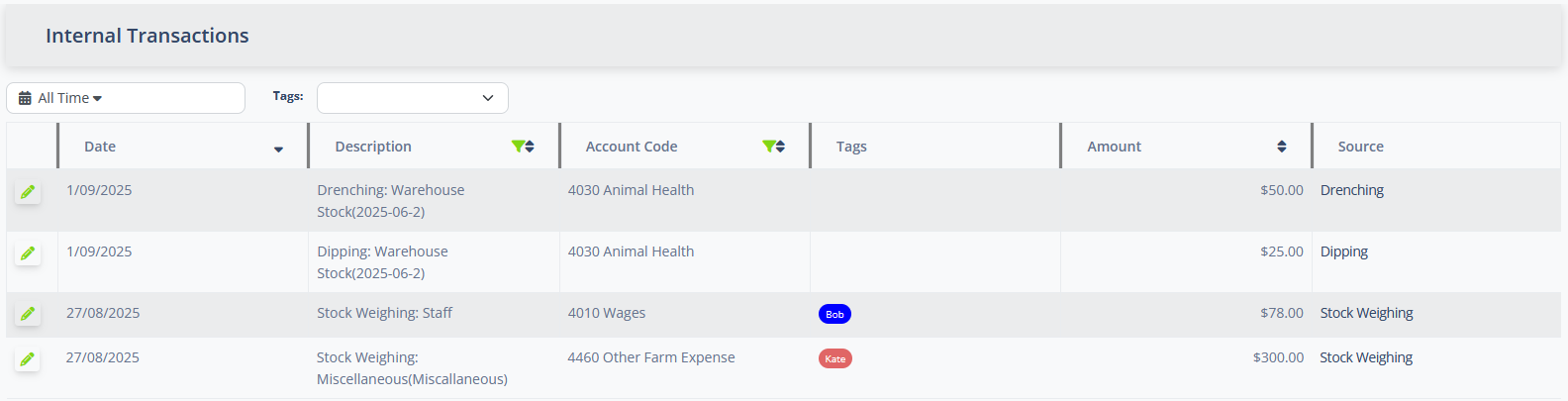Edit the Stock Weighing Staff row
The height and width of the screenshot is (401, 1568).
28,314
